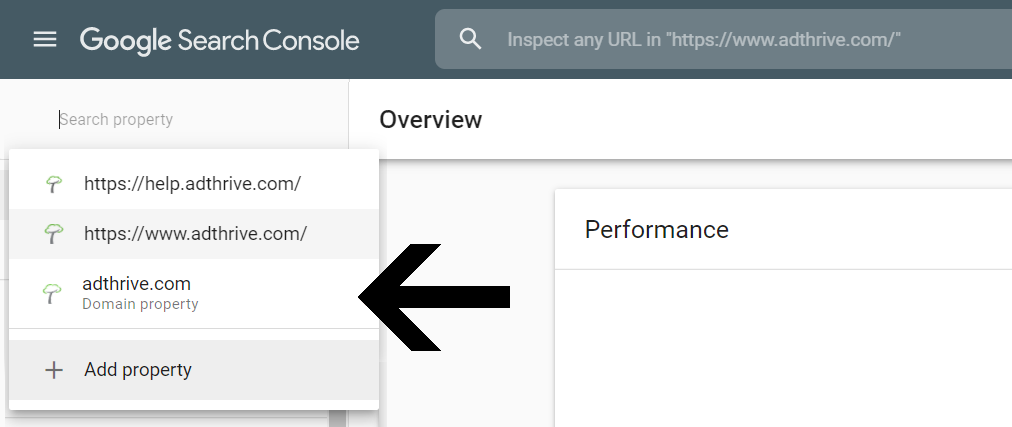
Task: Click the Google Search Console logo
Action: tap(219, 41)
